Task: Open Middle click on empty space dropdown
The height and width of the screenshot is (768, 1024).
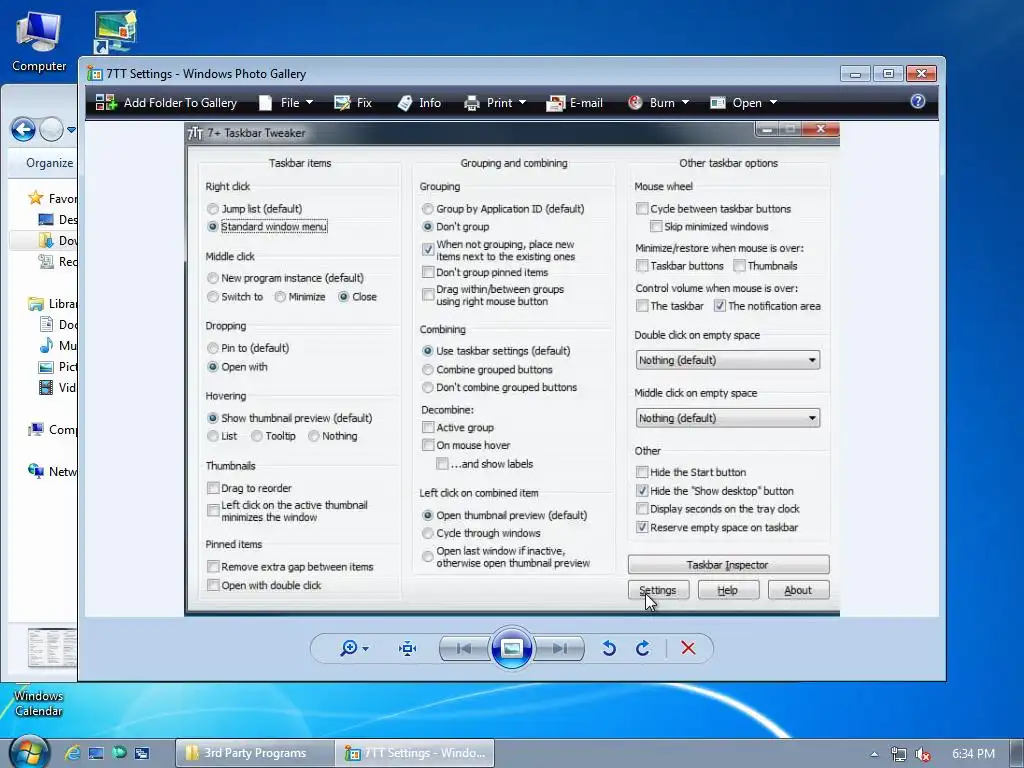Action: pos(728,418)
